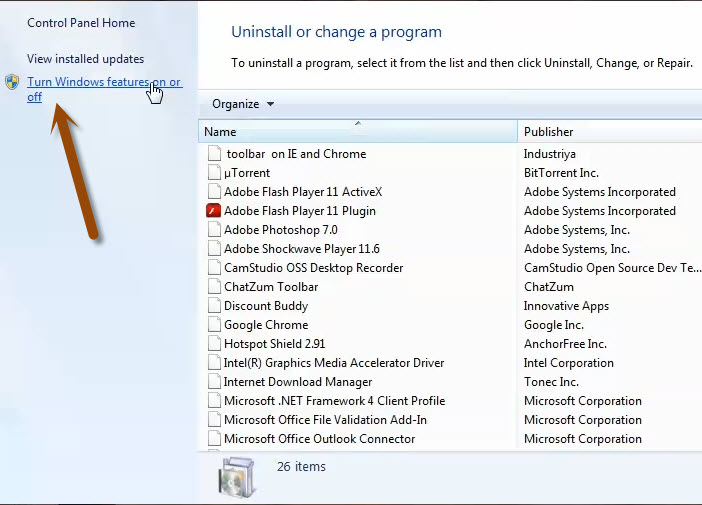This screenshot has height=505, width=702.
Task: Click Microsoft .NET Framework 4 Client Profile icon
Action: [214, 401]
